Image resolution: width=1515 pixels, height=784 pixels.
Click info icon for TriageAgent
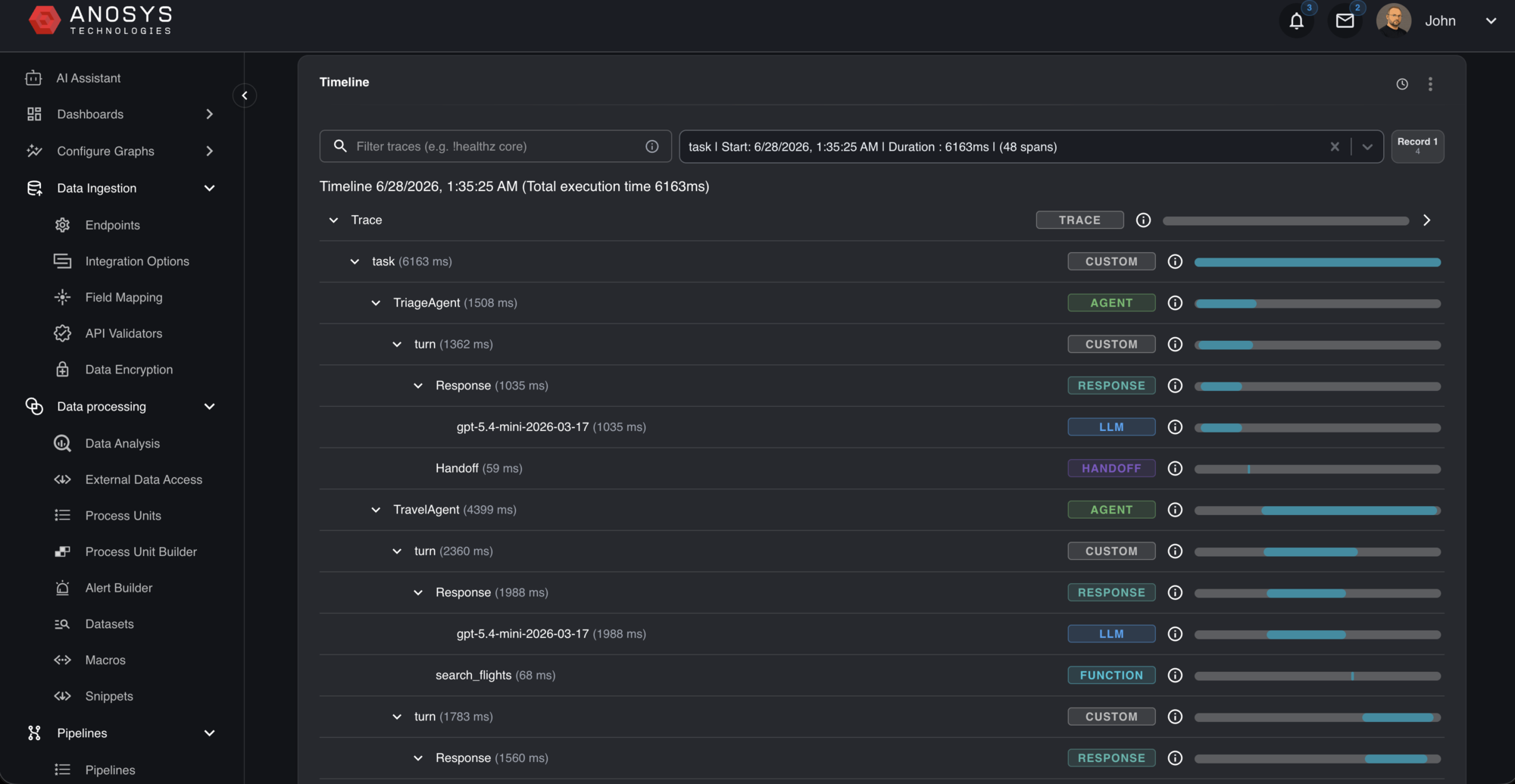pos(1175,303)
